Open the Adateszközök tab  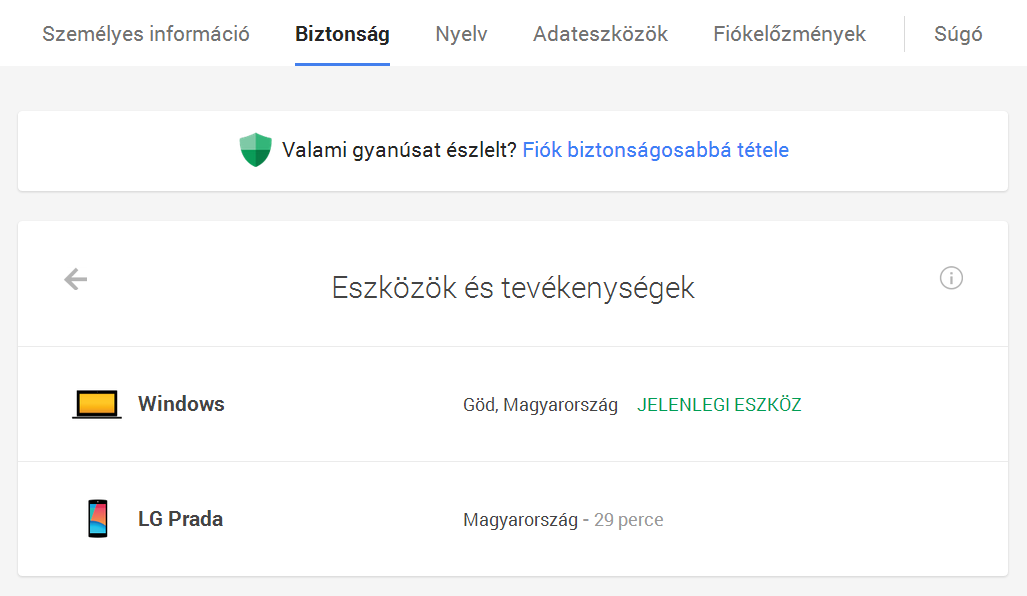coord(600,34)
